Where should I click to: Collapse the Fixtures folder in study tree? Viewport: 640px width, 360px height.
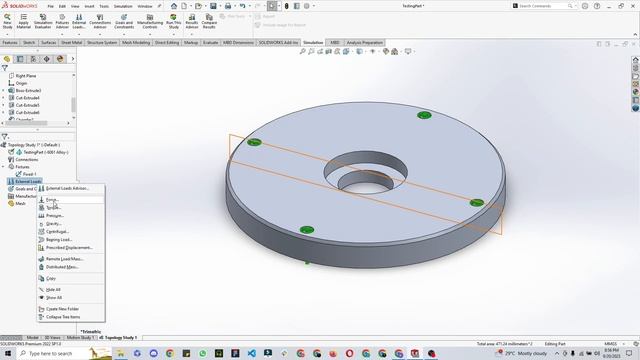4,167
